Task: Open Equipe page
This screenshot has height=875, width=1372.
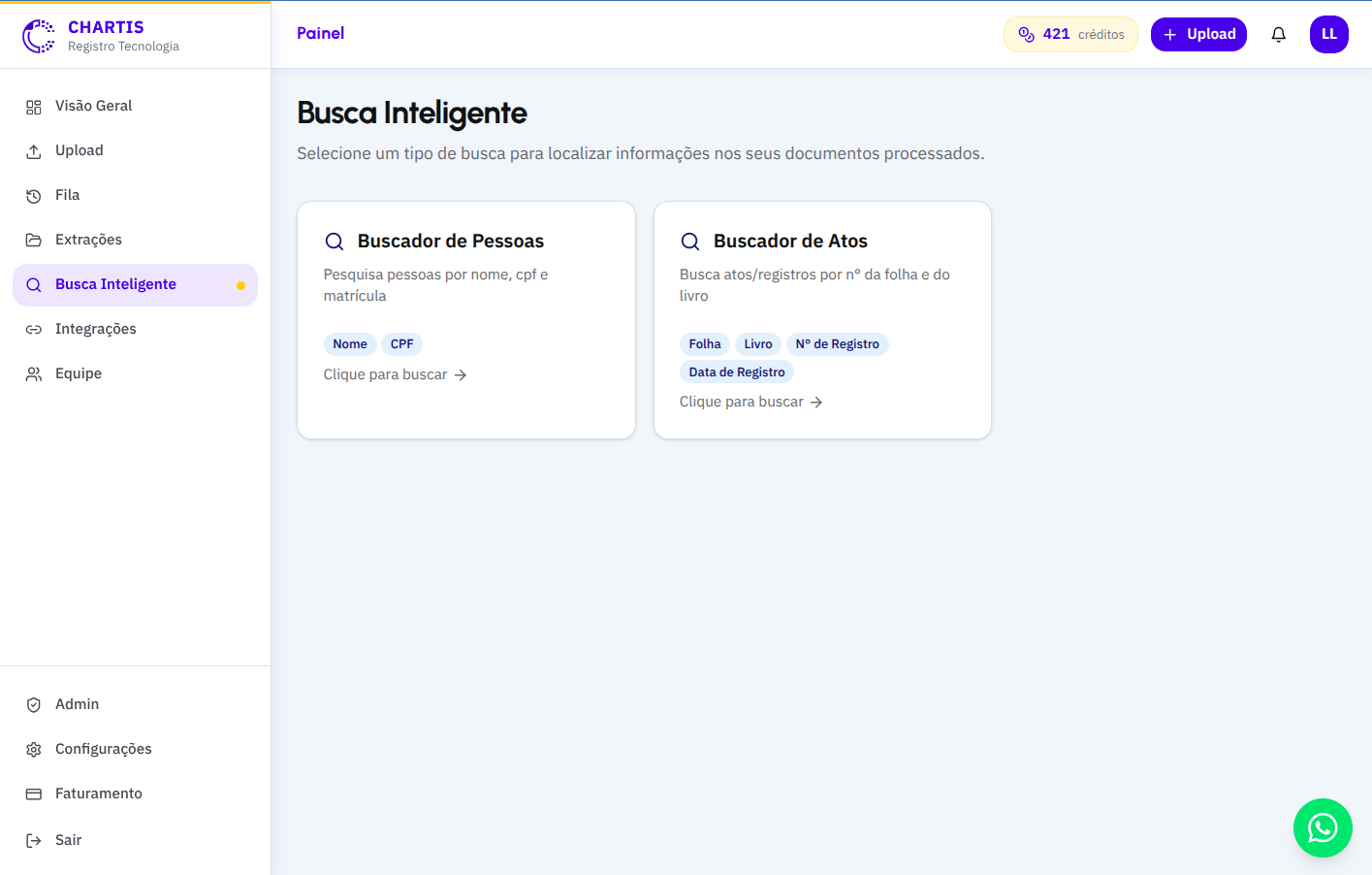Action: 135,373
